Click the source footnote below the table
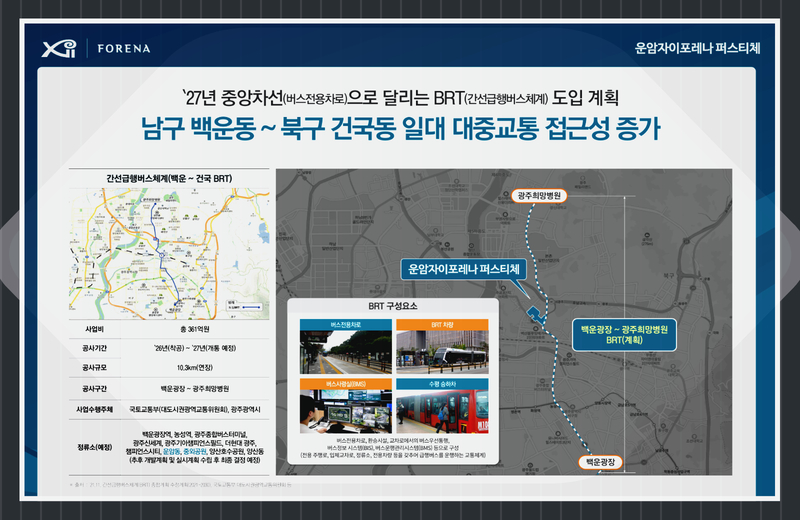800x520 pixels. click(x=181, y=484)
